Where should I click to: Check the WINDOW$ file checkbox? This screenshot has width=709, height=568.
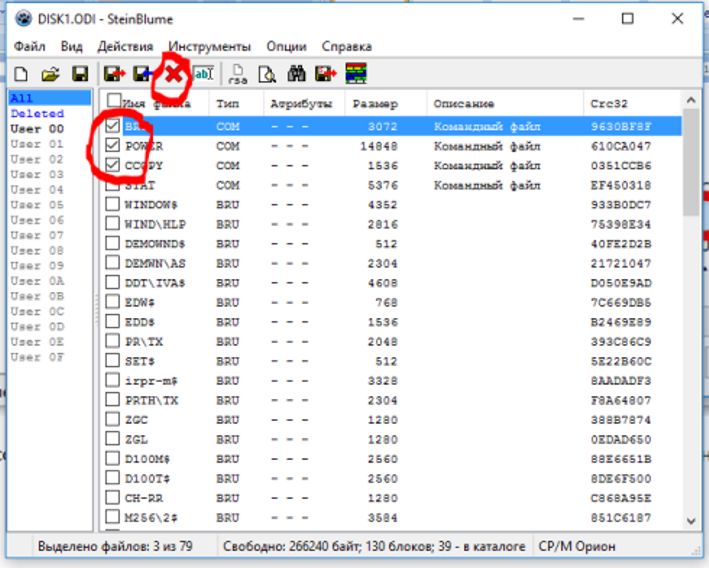pyautogui.click(x=112, y=204)
